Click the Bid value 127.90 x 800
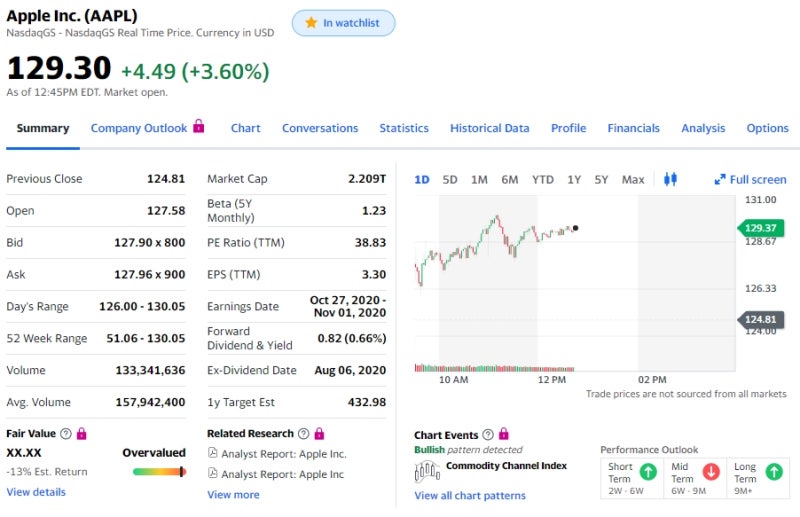The width and height of the screenshot is (800, 517). coord(149,242)
